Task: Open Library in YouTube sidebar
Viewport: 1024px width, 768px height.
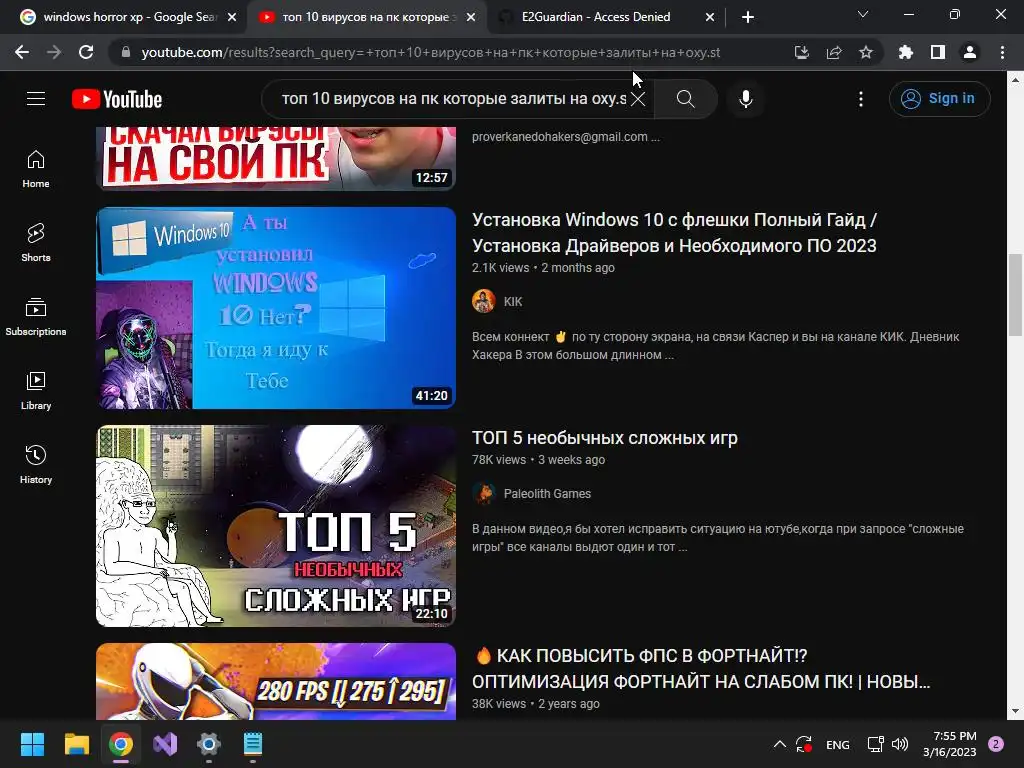Action: [36, 391]
